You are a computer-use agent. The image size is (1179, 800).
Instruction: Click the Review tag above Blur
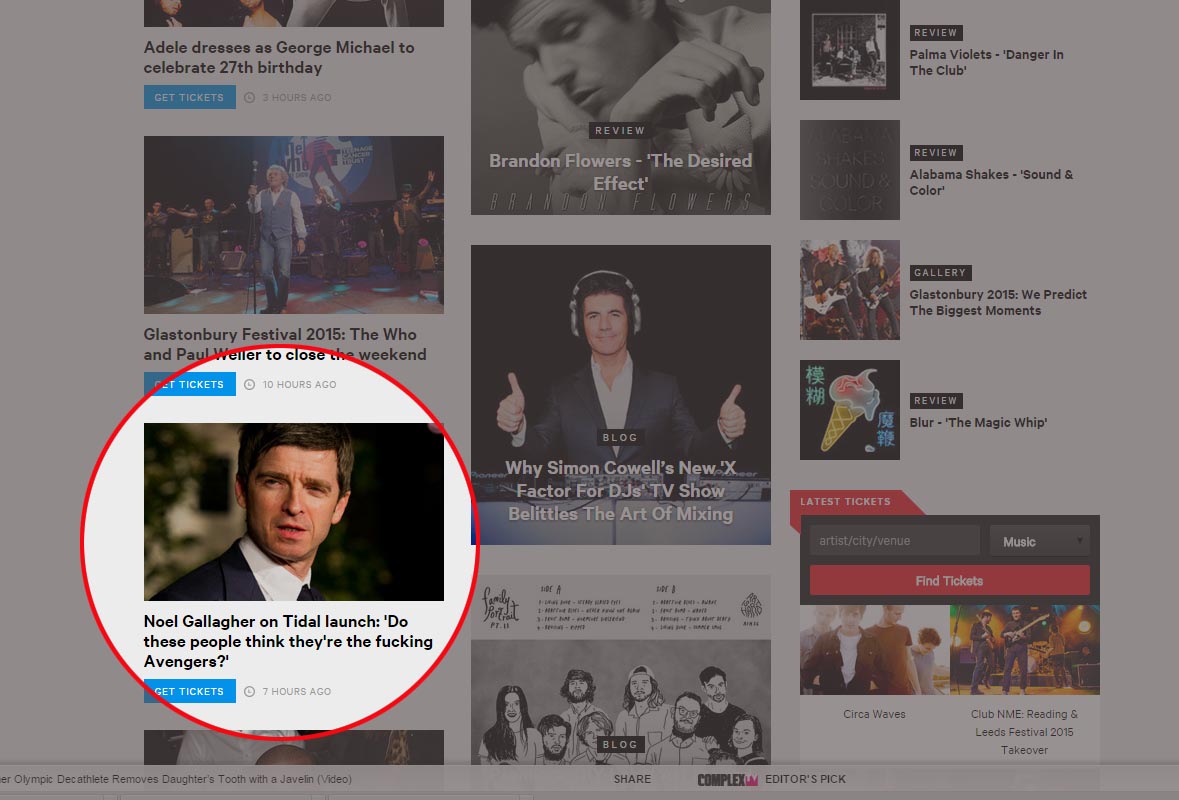[936, 401]
